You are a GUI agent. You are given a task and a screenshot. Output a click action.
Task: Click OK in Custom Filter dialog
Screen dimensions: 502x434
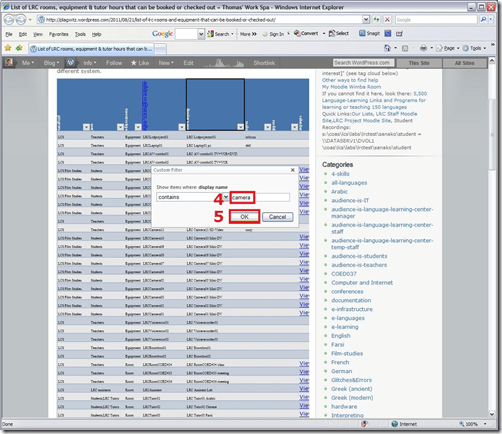click(244, 217)
